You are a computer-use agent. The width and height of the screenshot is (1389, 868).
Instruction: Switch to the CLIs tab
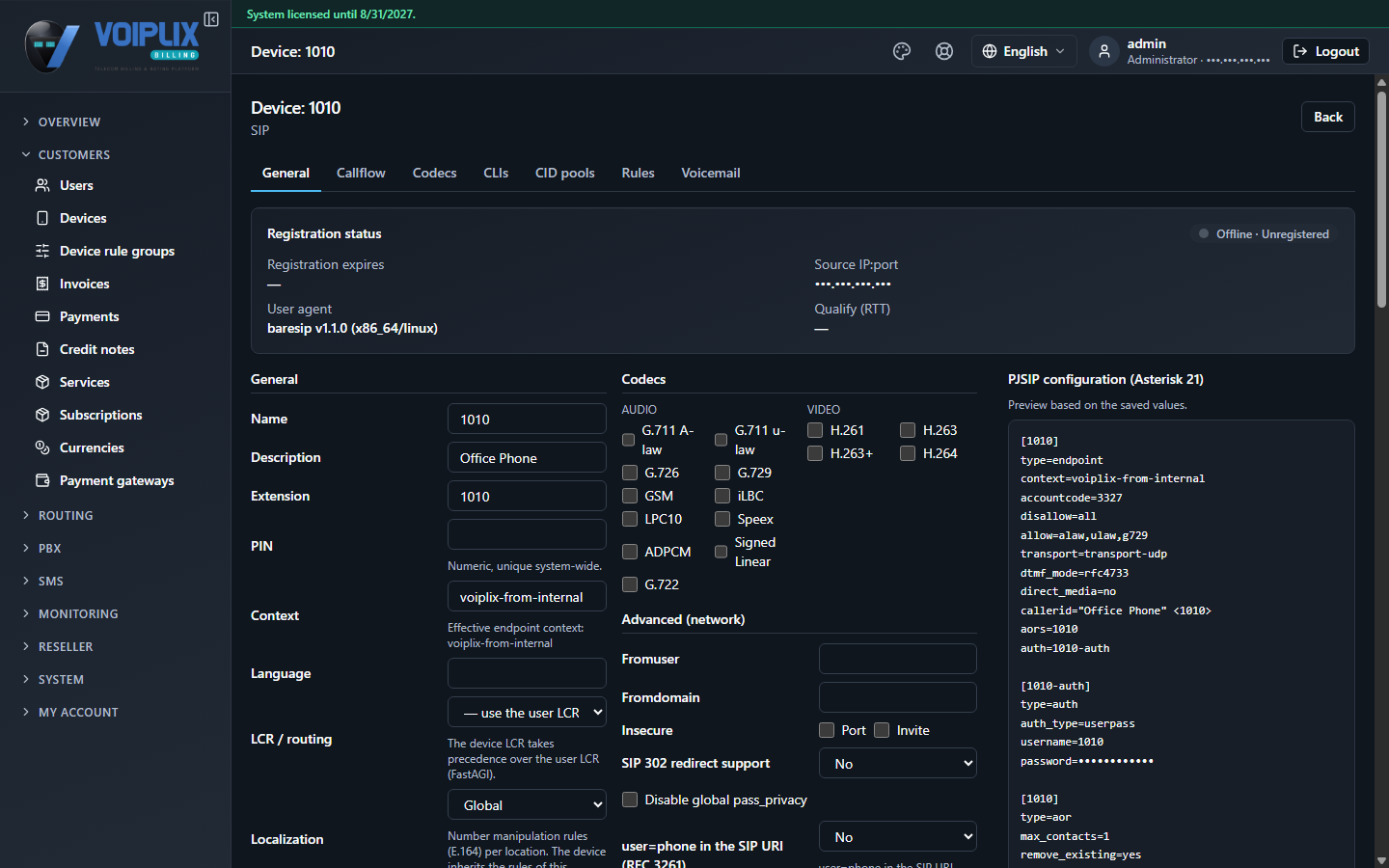[x=496, y=173]
